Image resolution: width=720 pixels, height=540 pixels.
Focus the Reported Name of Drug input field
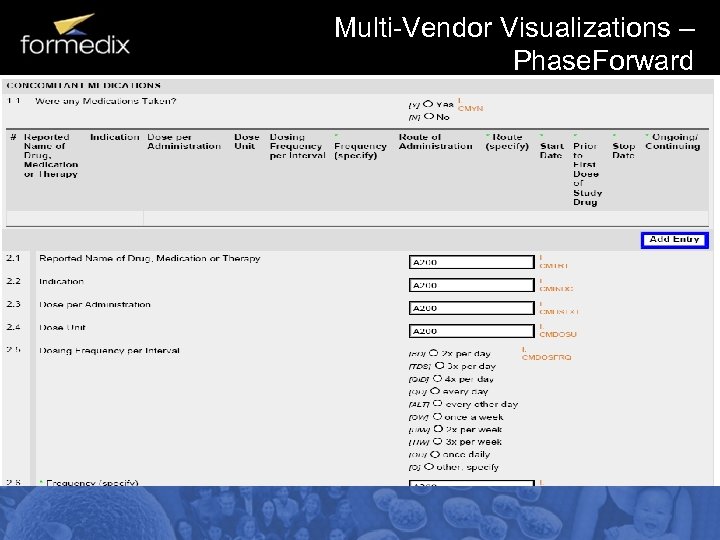(472, 262)
